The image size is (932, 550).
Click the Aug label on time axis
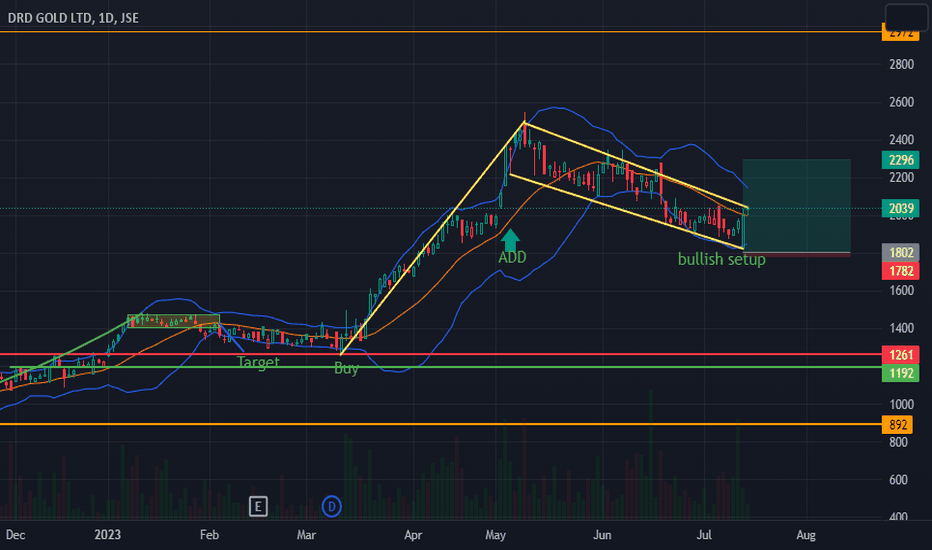[806, 535]
